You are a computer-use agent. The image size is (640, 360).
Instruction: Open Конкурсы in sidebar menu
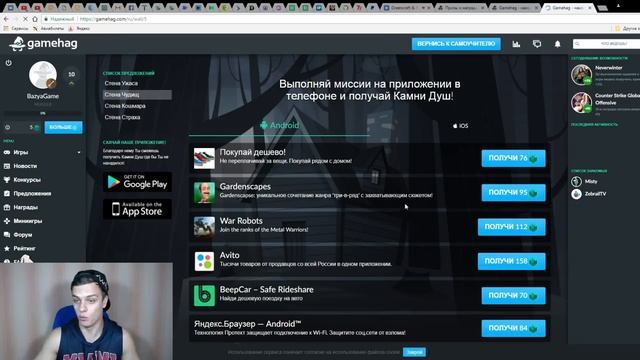tap(27, 180)
